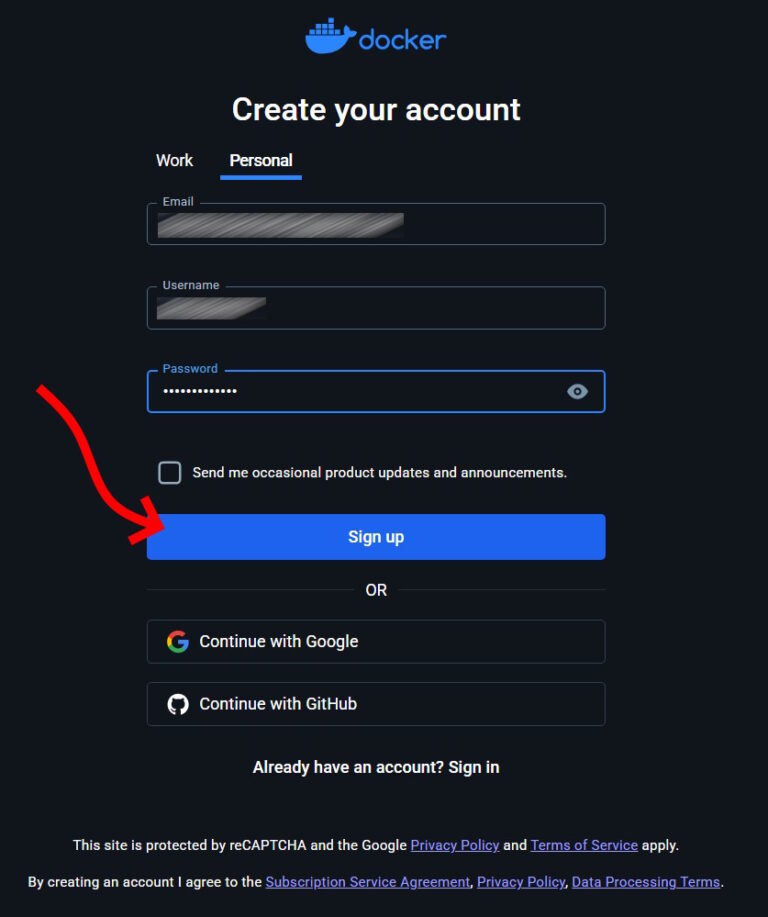This screenshot has width=768, height=917.
Task: Switch to the Work tab
Action: coord(174,160)
